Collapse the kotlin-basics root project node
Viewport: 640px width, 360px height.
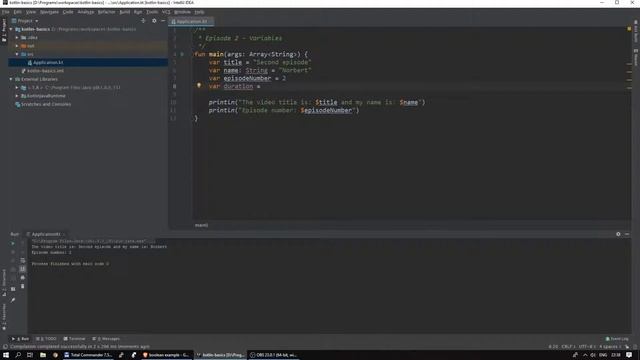click(x=11, y=29)
